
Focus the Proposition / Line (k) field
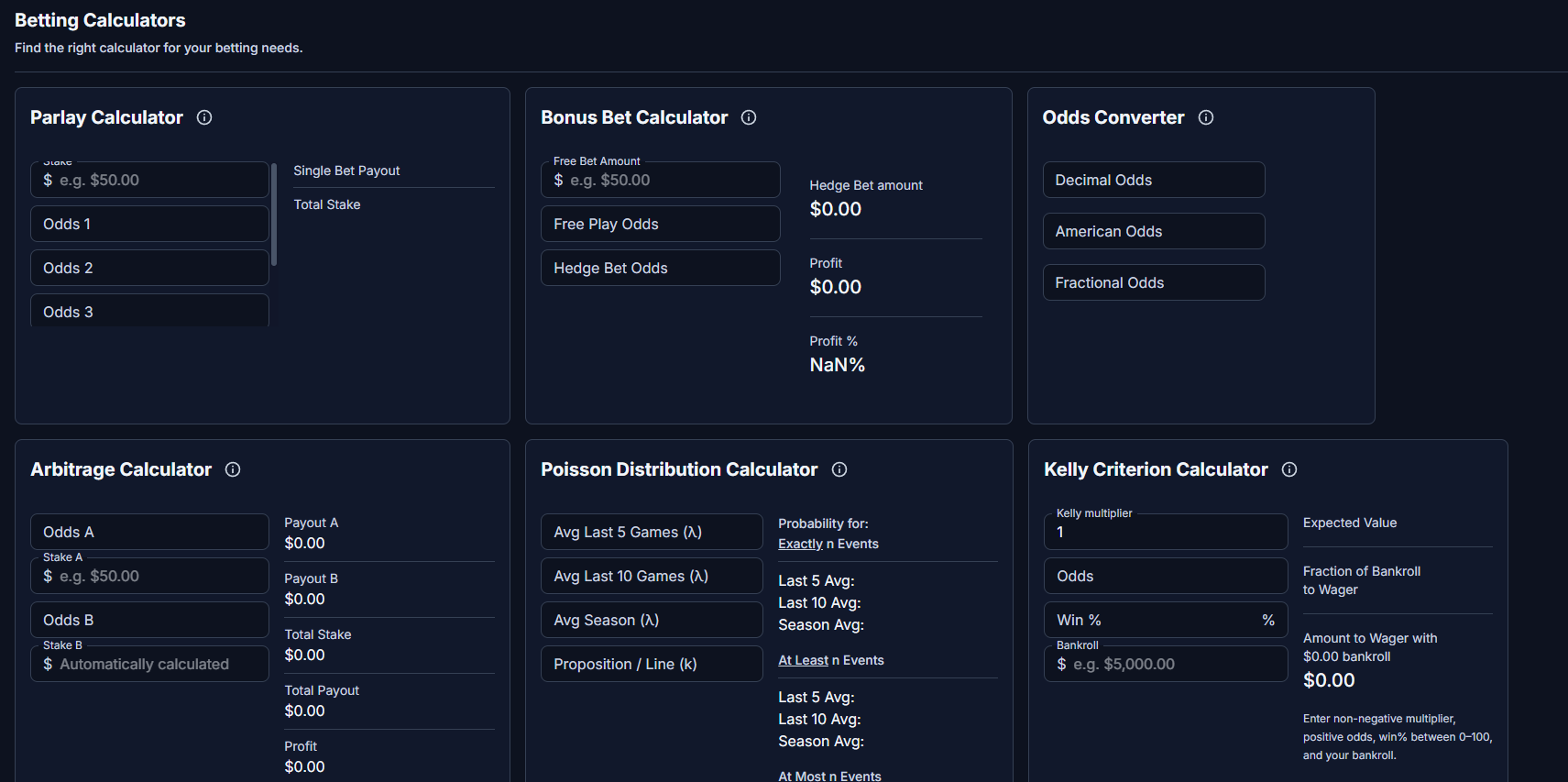(x=652, y=664)
